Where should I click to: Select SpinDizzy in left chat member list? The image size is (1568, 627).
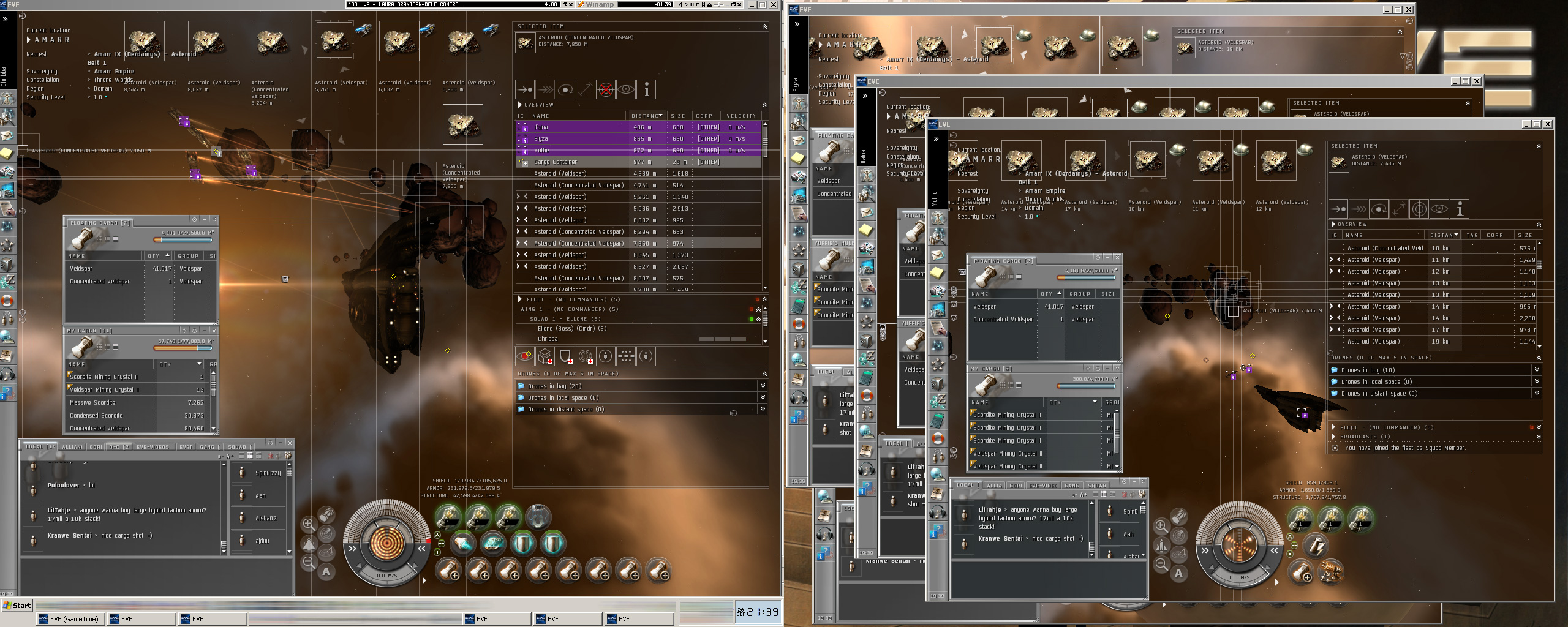click(259, 473)
